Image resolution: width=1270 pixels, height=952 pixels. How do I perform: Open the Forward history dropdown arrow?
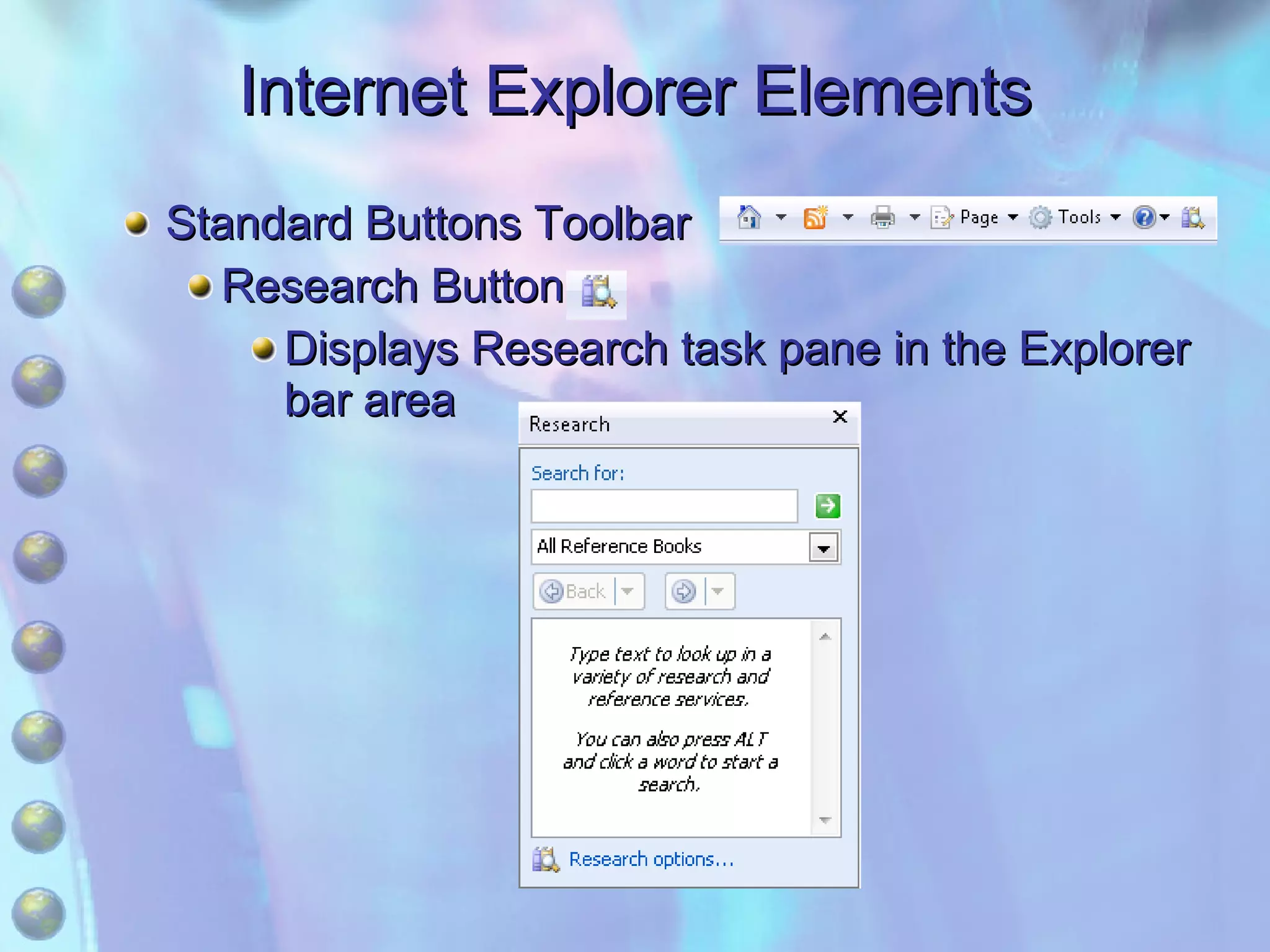(718, 591)
